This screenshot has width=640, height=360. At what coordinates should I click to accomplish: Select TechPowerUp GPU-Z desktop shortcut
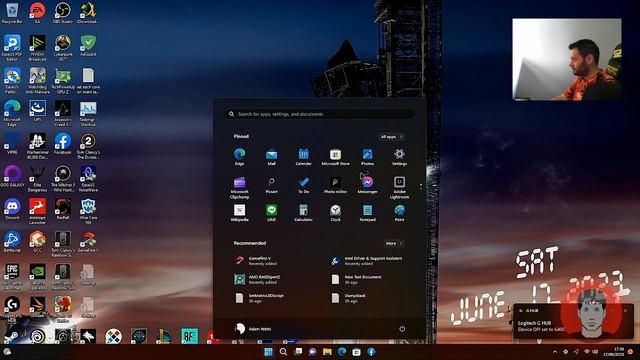coord(62,81)
